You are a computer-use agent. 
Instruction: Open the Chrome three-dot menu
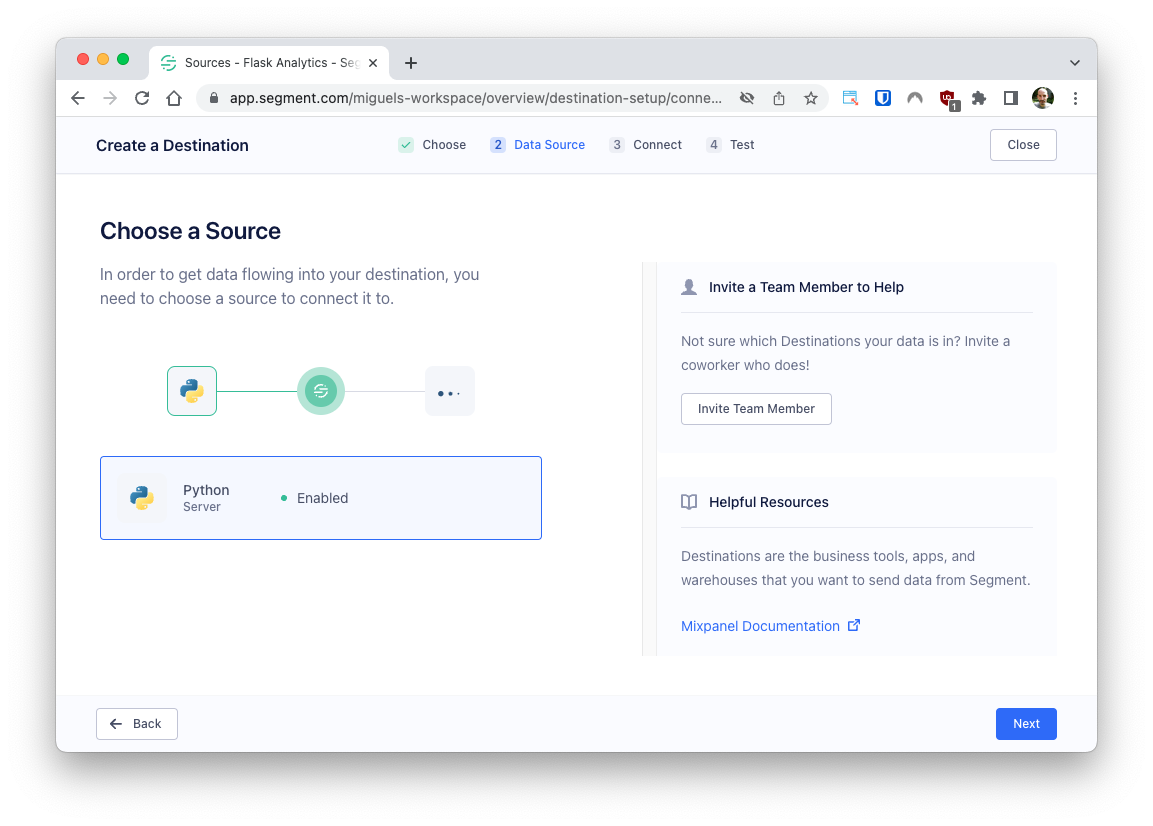tap(1075, 98)
